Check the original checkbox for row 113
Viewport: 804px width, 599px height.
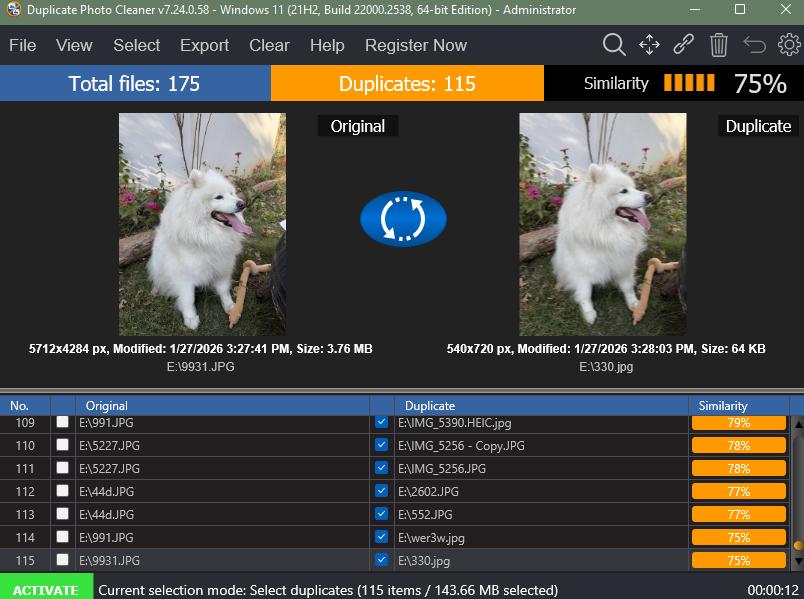[63, 513]
